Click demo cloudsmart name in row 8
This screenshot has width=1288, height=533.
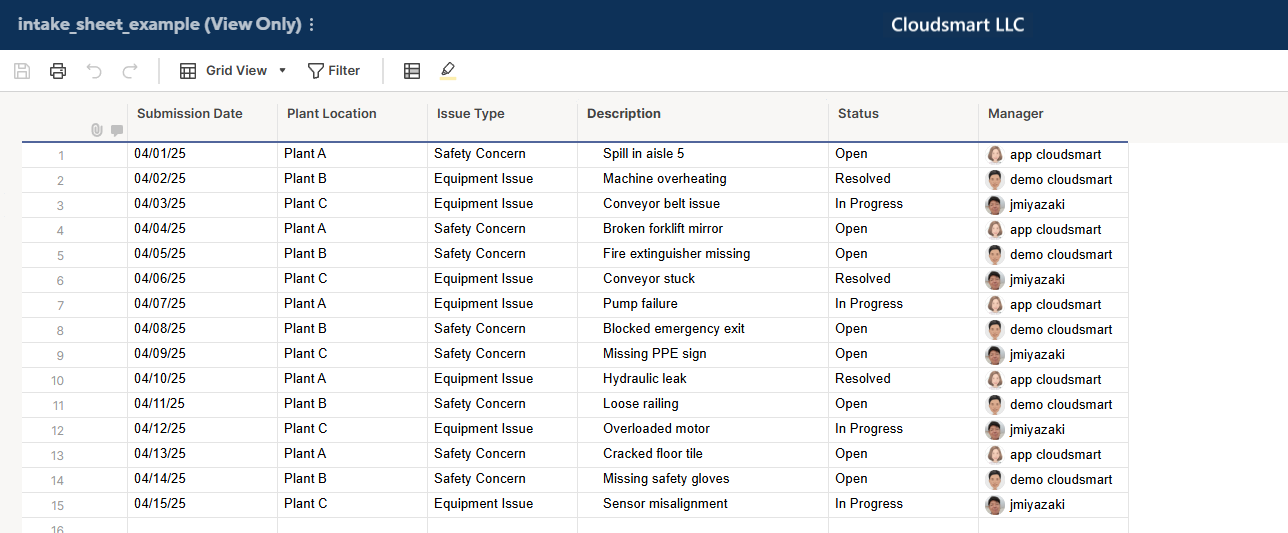[x=1061, y=330]
